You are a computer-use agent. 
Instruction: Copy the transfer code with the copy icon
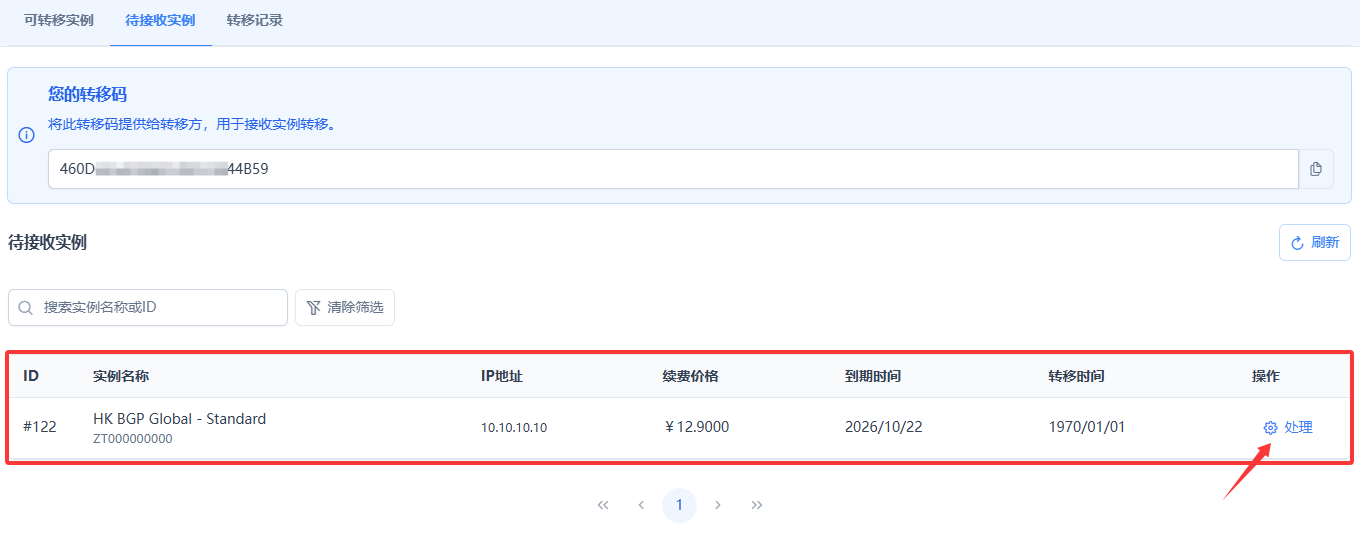point(1316,169)
